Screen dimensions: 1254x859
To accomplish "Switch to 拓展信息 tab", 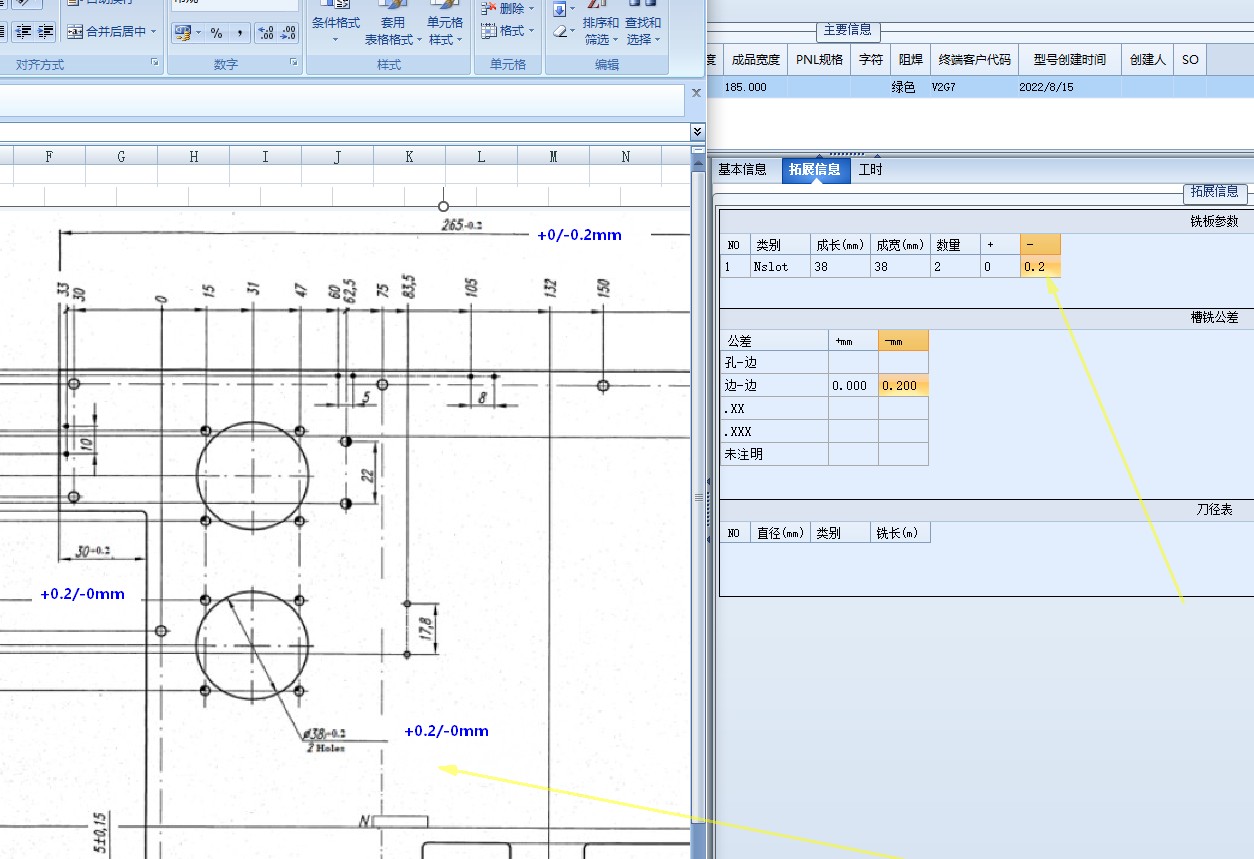I will tap(815, 170).
